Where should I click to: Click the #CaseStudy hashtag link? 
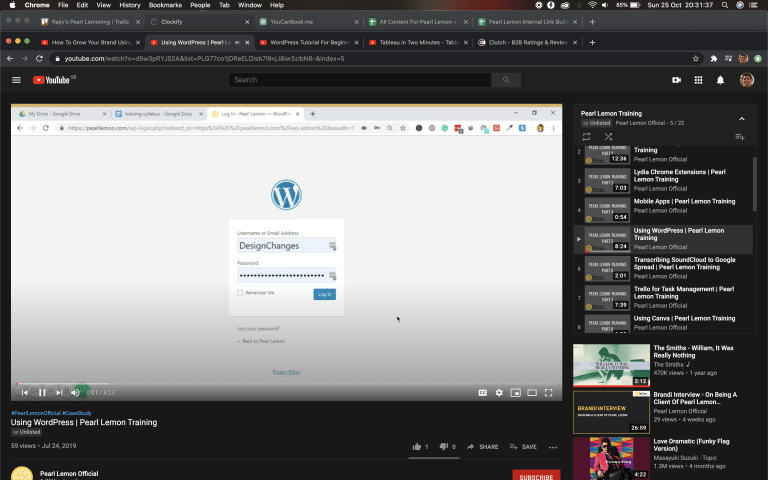[77, 413]
